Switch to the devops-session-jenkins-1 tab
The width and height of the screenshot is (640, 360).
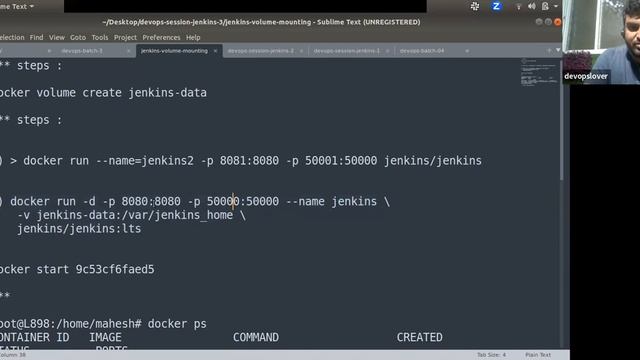[347, 51]
